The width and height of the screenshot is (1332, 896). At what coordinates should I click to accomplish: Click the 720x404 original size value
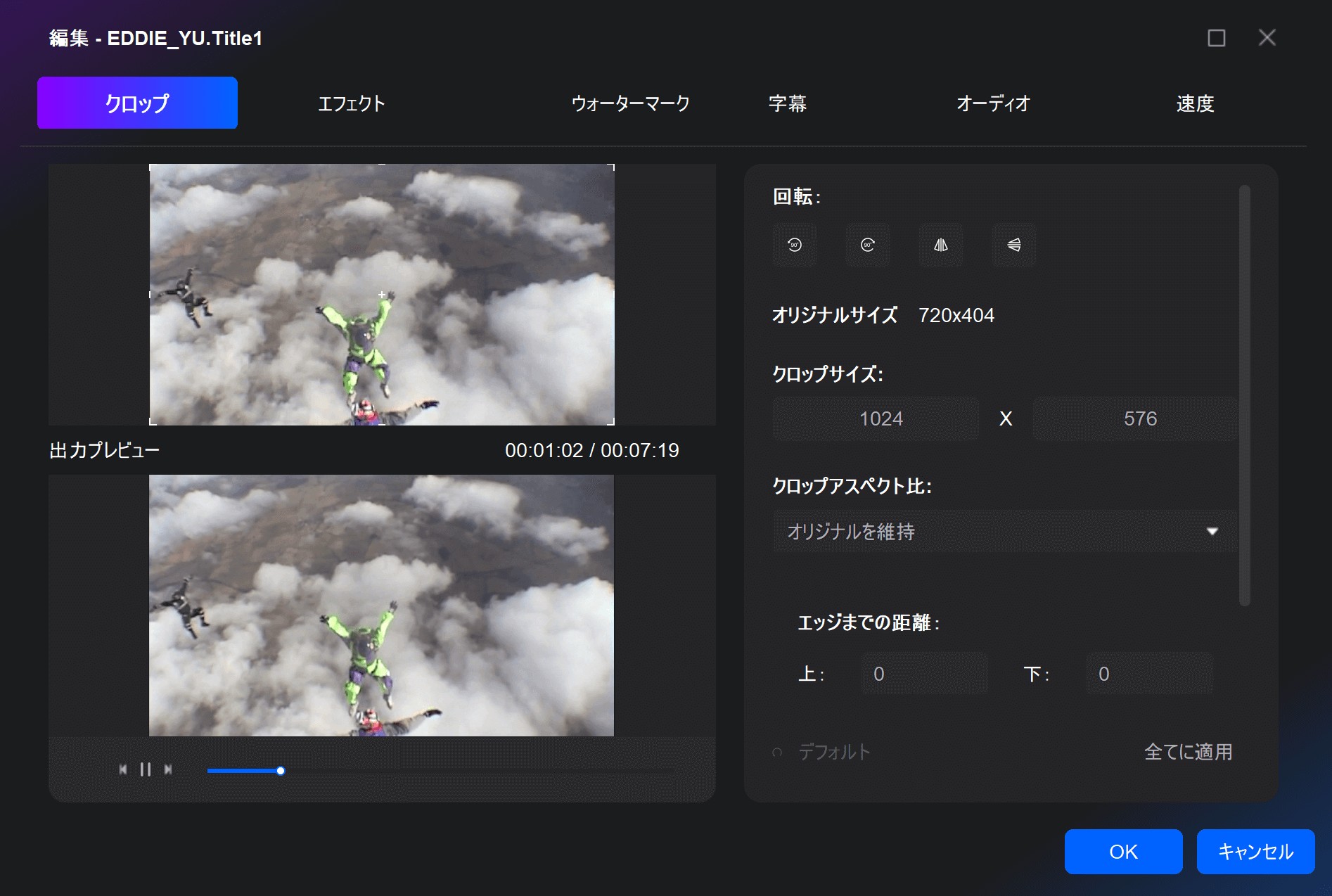pos(956,315)
